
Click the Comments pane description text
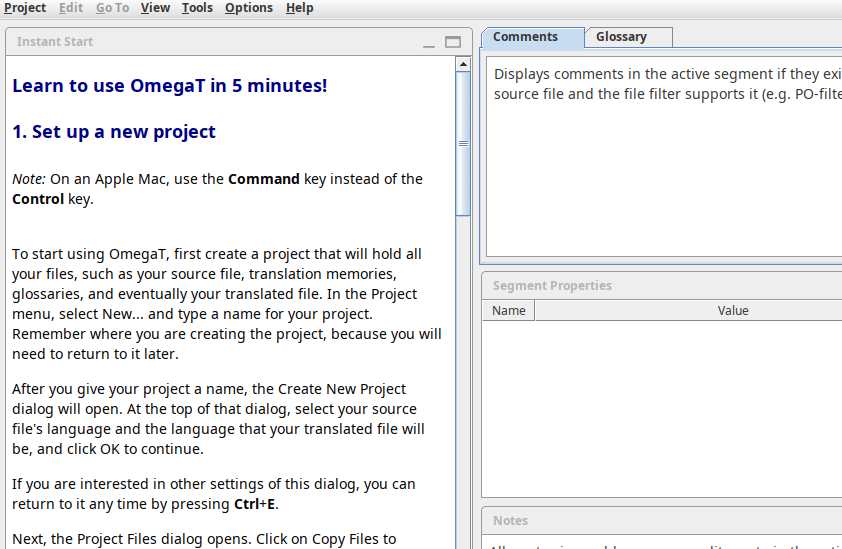(667, 84)
